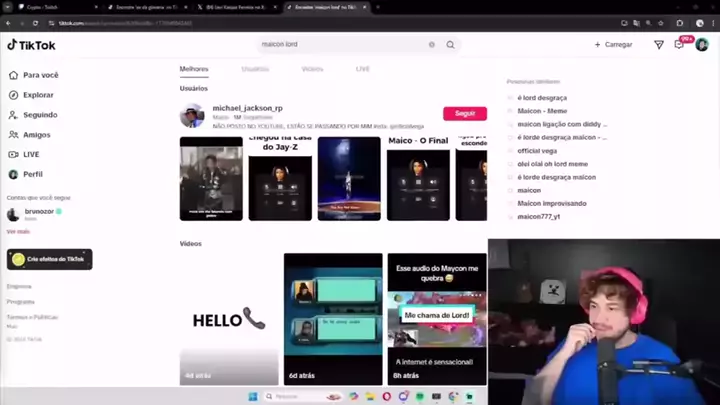Open the HELLO phone video thumbnail
This screenshot has height=405, width=720.
tap(229, 319)
